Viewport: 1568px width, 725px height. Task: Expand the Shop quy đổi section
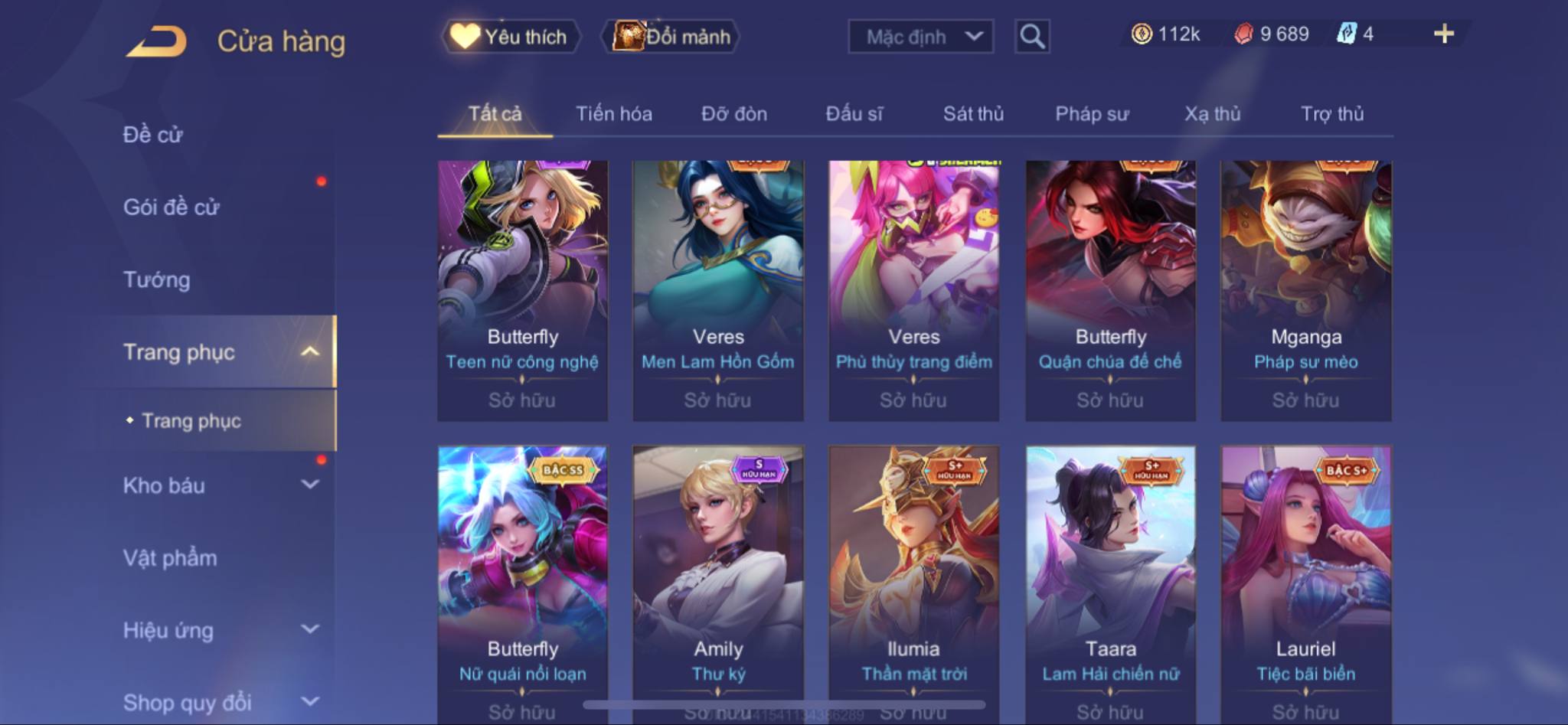(310, 701)
